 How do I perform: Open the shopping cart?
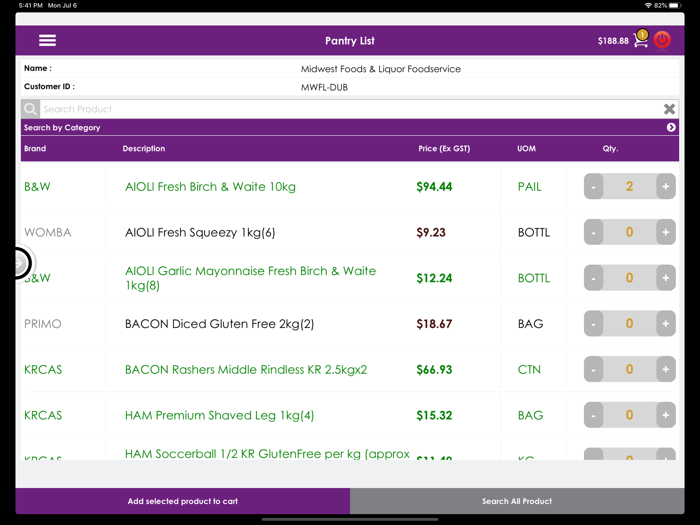(x=640, y=40)
